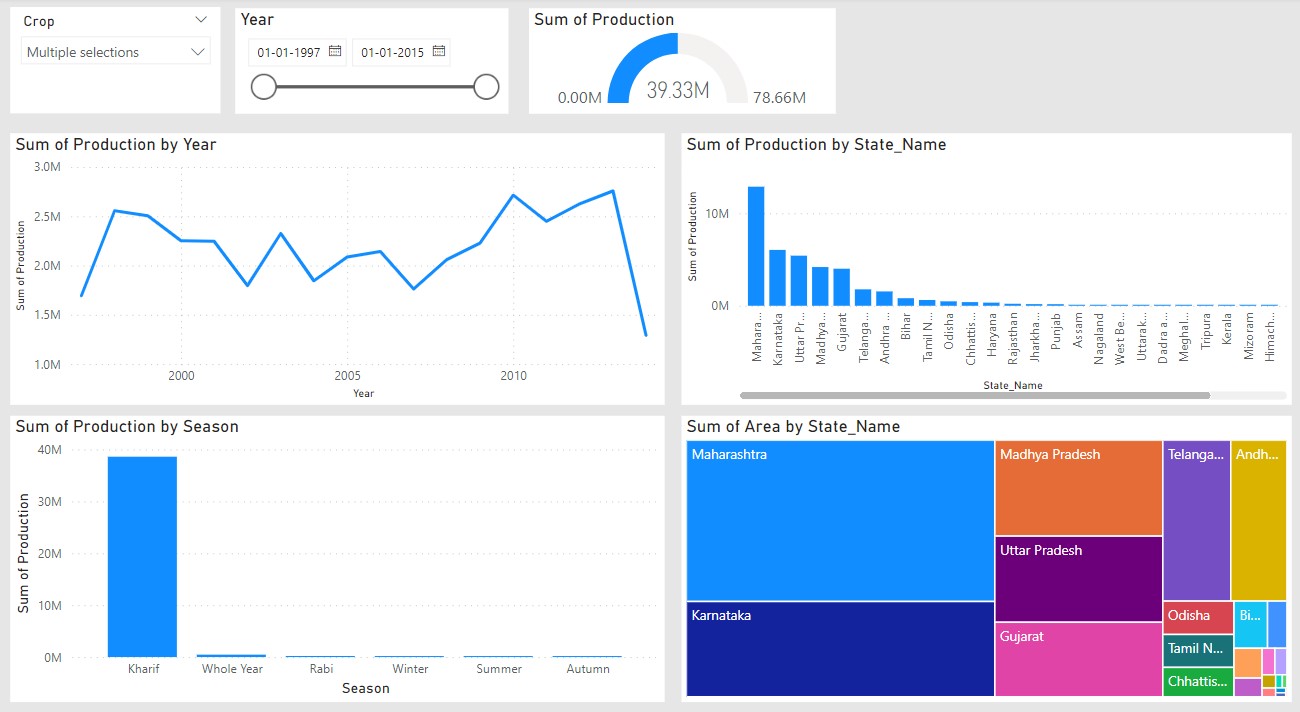Click the state chart horizontal scrollbar
The image size is (1300, 712).
975,396
